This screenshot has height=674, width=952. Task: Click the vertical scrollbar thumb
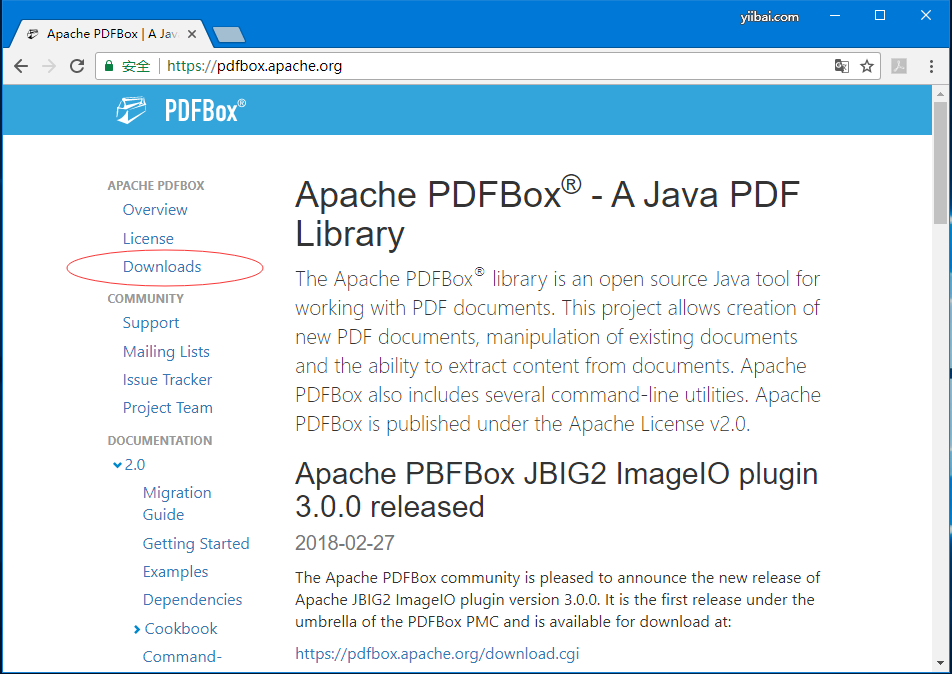pos(940,163)
